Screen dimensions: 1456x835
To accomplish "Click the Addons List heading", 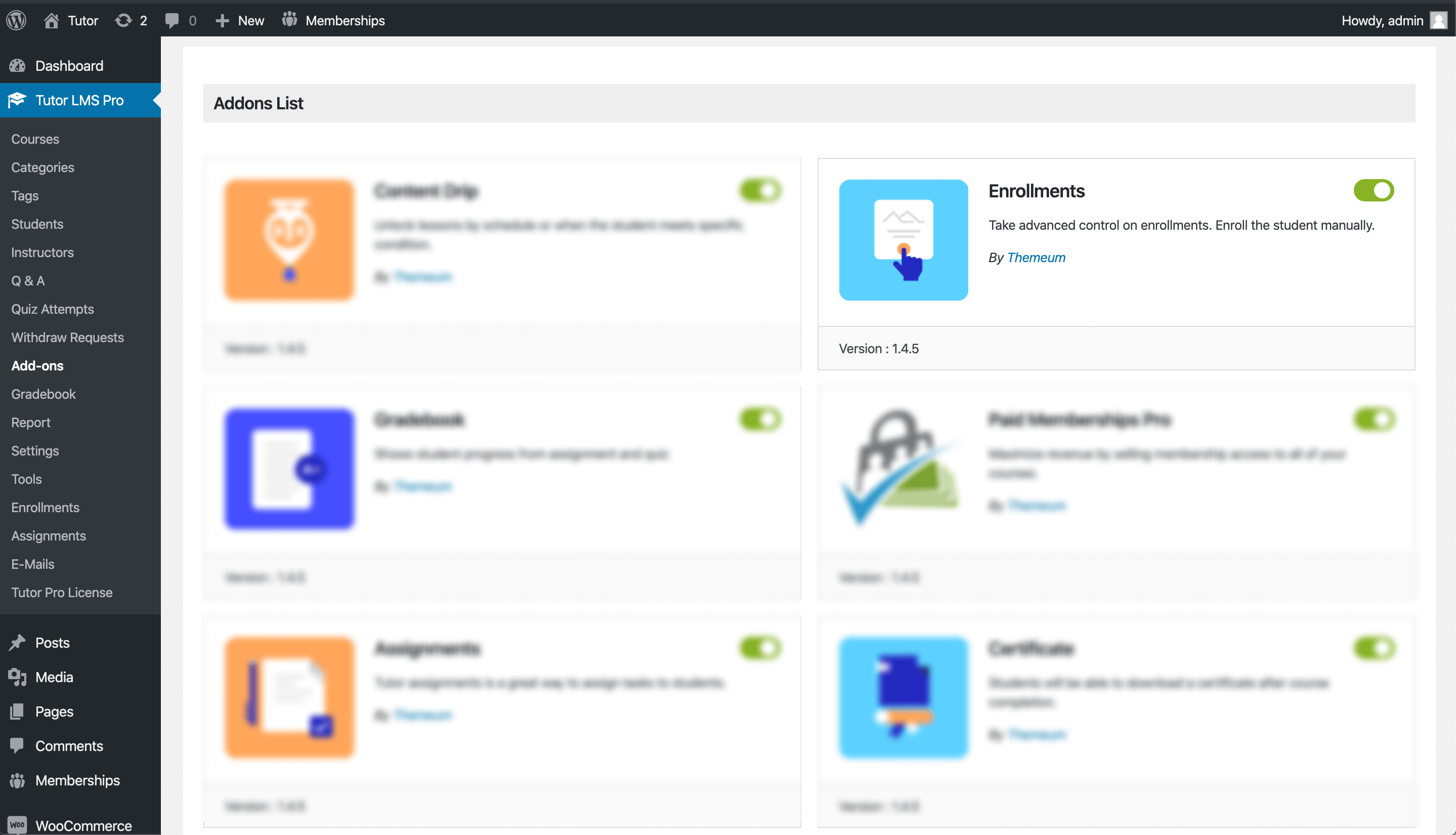I will [258, 103].
